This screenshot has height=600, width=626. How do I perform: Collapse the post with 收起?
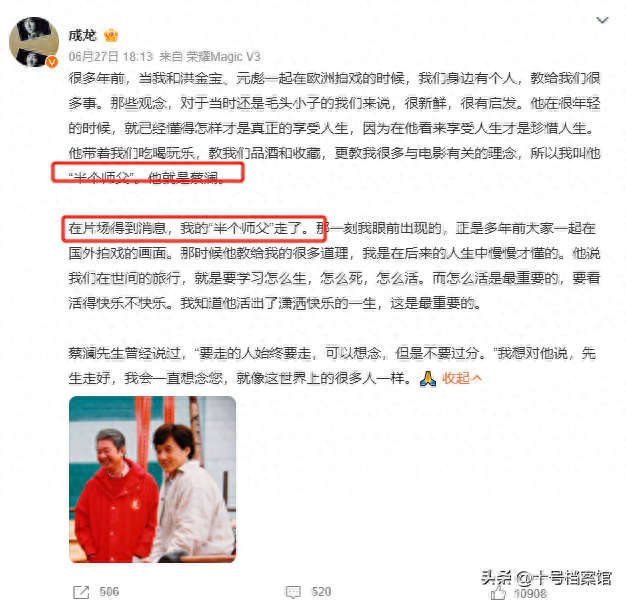click(x=462, y=378)
